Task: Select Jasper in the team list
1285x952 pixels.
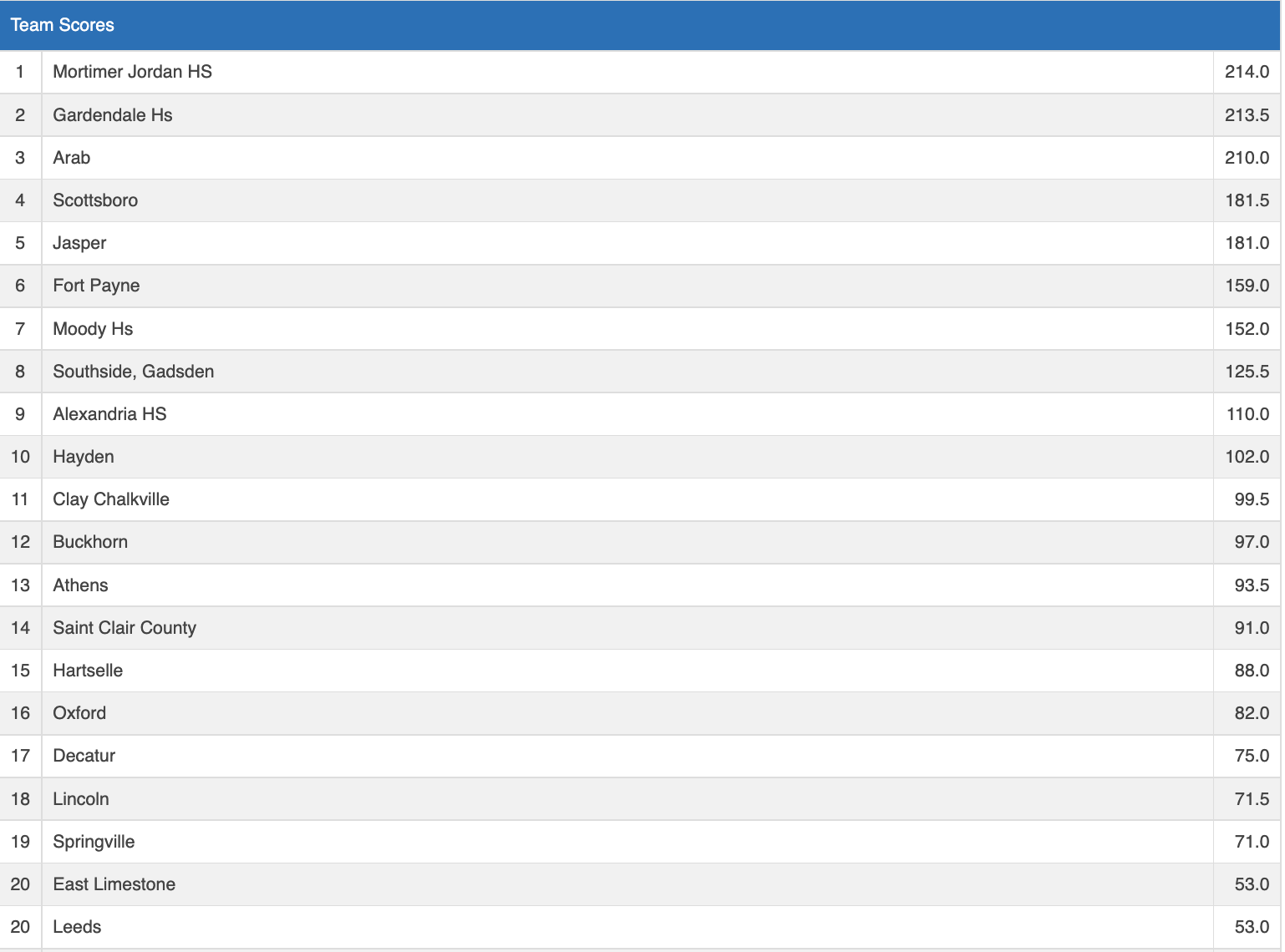Action: click(x=79, y=243)
